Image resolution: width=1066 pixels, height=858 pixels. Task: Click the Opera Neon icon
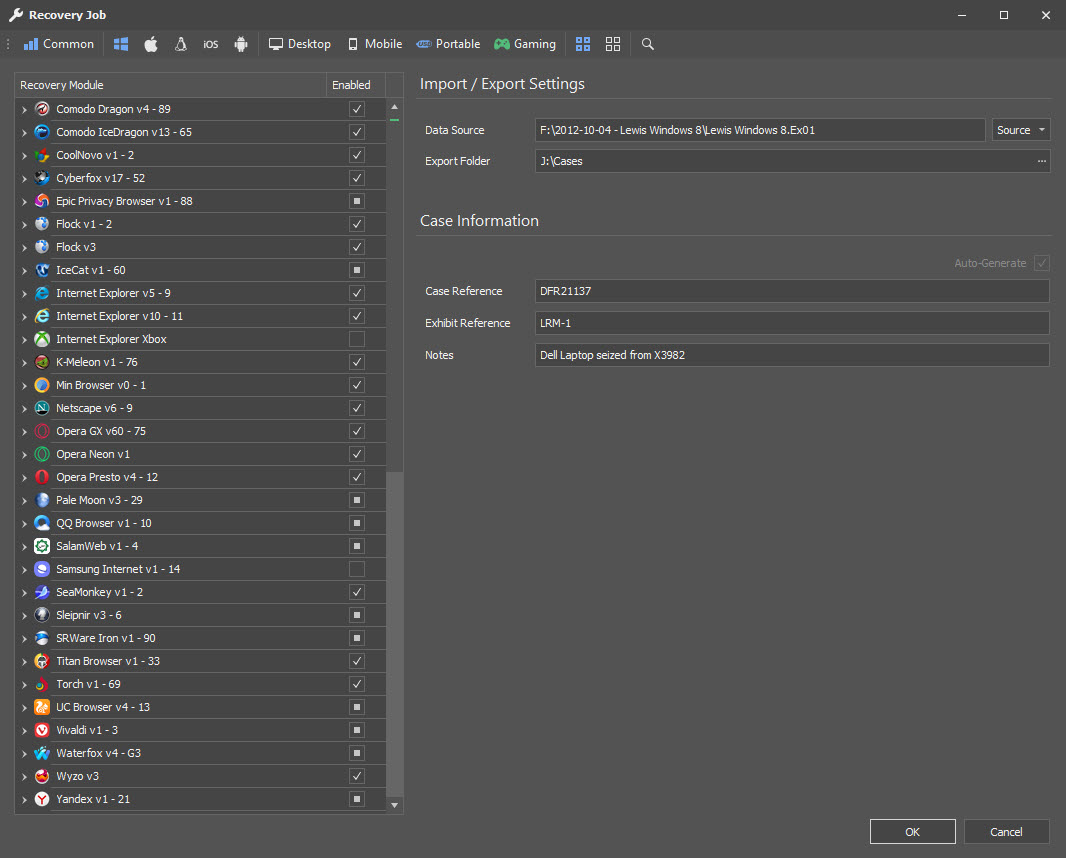[42, 454]
